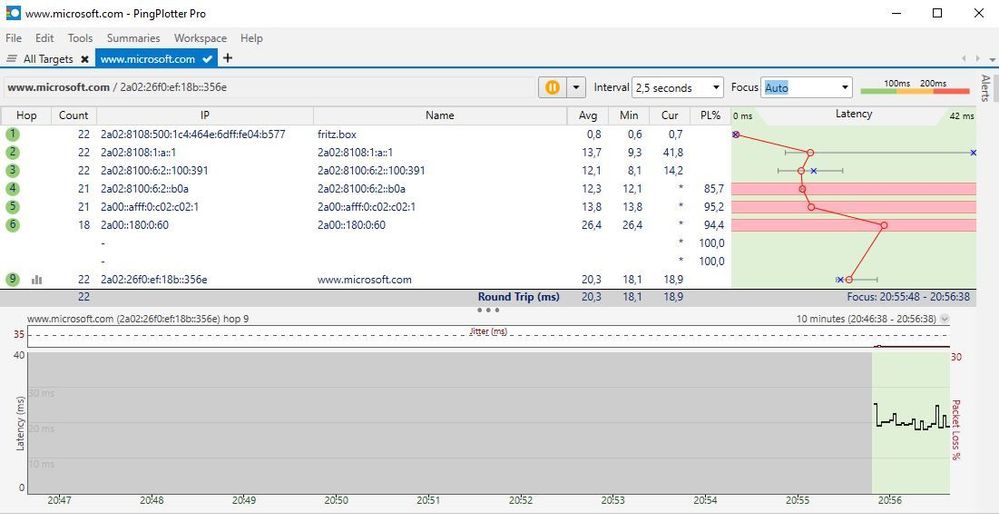This screenshot has width=999, height=514.
Task: Click the hop 9 green circle icon
Action: [12, 279]
